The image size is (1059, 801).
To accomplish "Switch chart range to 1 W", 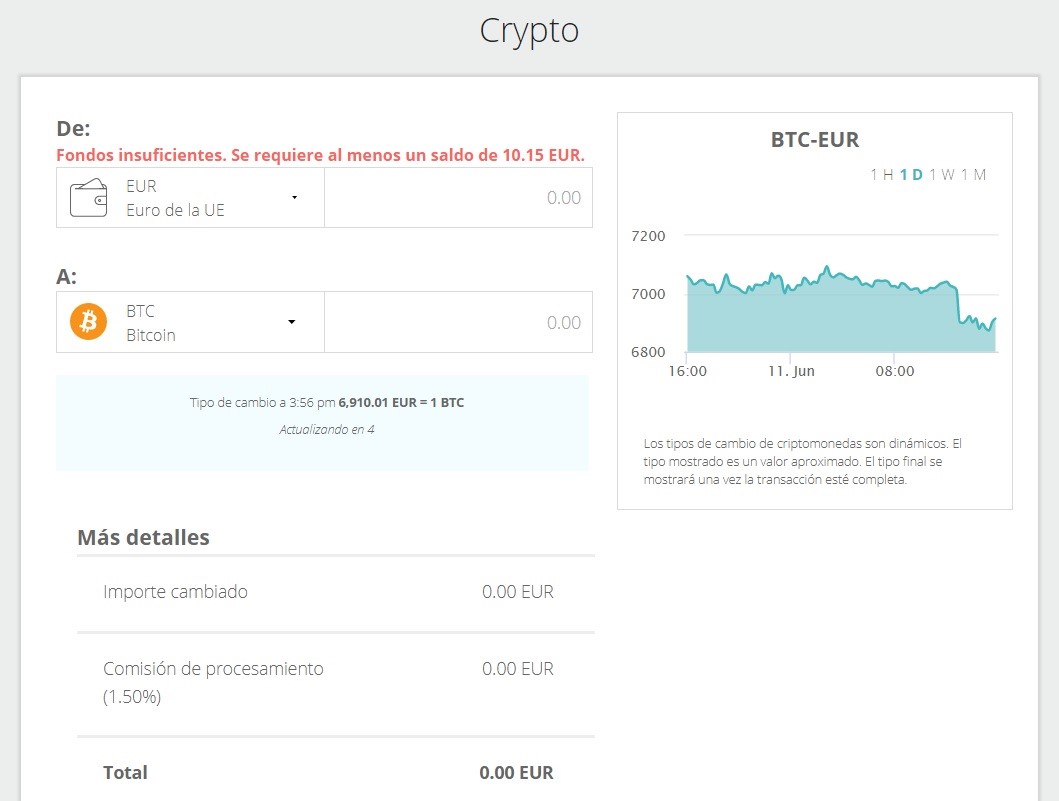I will coord(941,175).
